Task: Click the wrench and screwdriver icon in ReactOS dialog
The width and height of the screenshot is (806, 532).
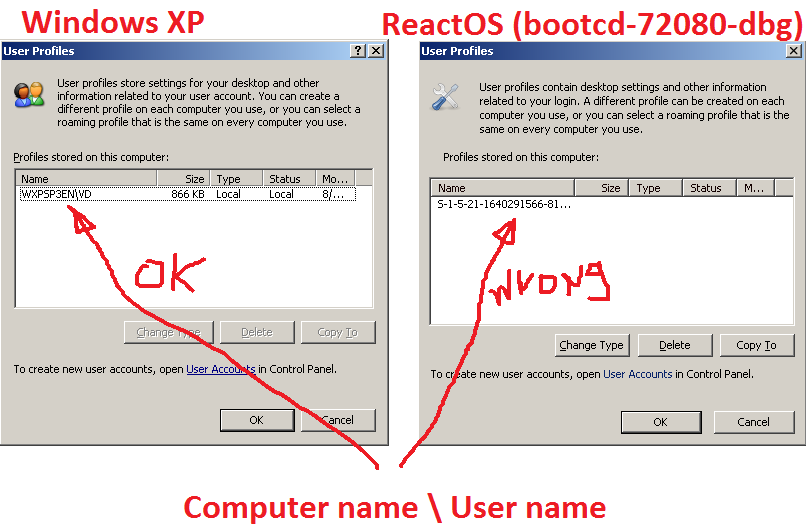Action: 445,97
